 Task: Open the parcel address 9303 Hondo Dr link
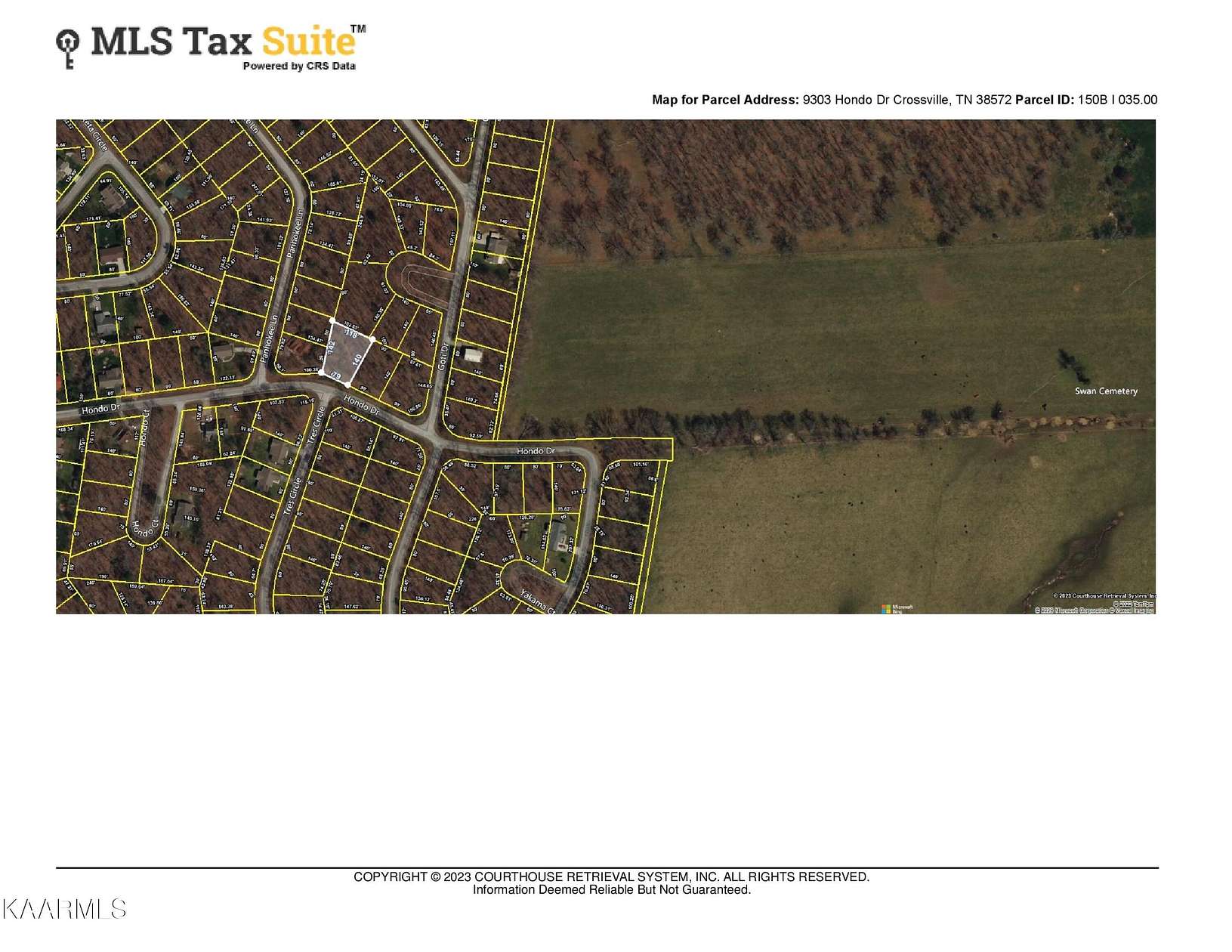point(903,99)
